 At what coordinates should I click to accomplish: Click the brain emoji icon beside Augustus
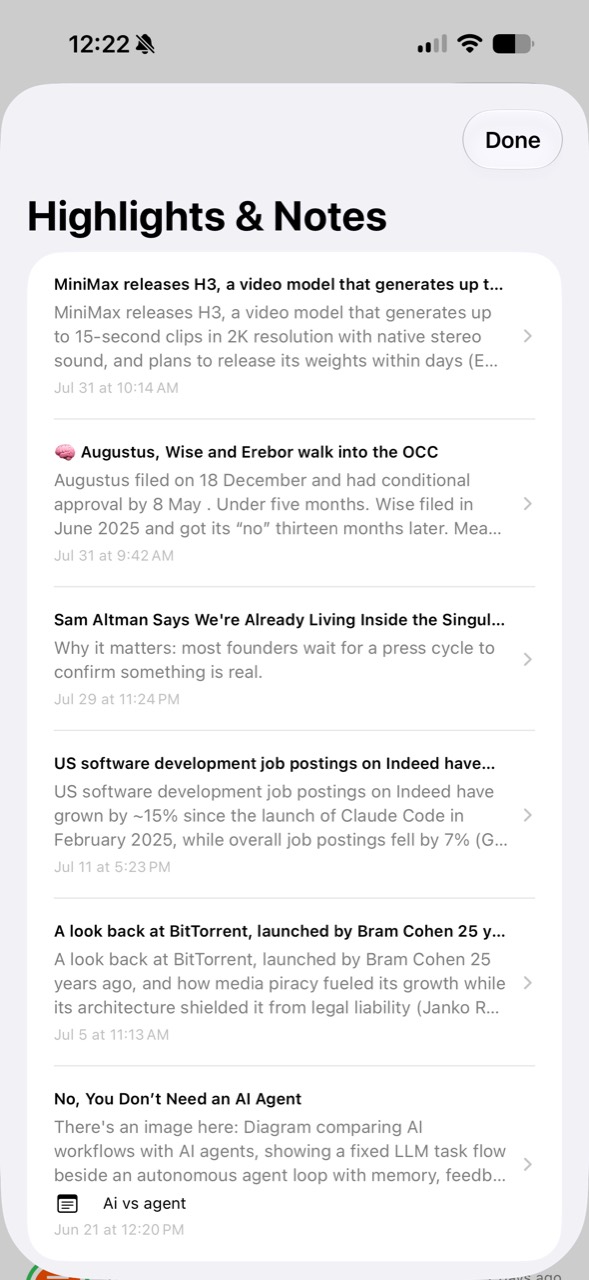[65, 452]
